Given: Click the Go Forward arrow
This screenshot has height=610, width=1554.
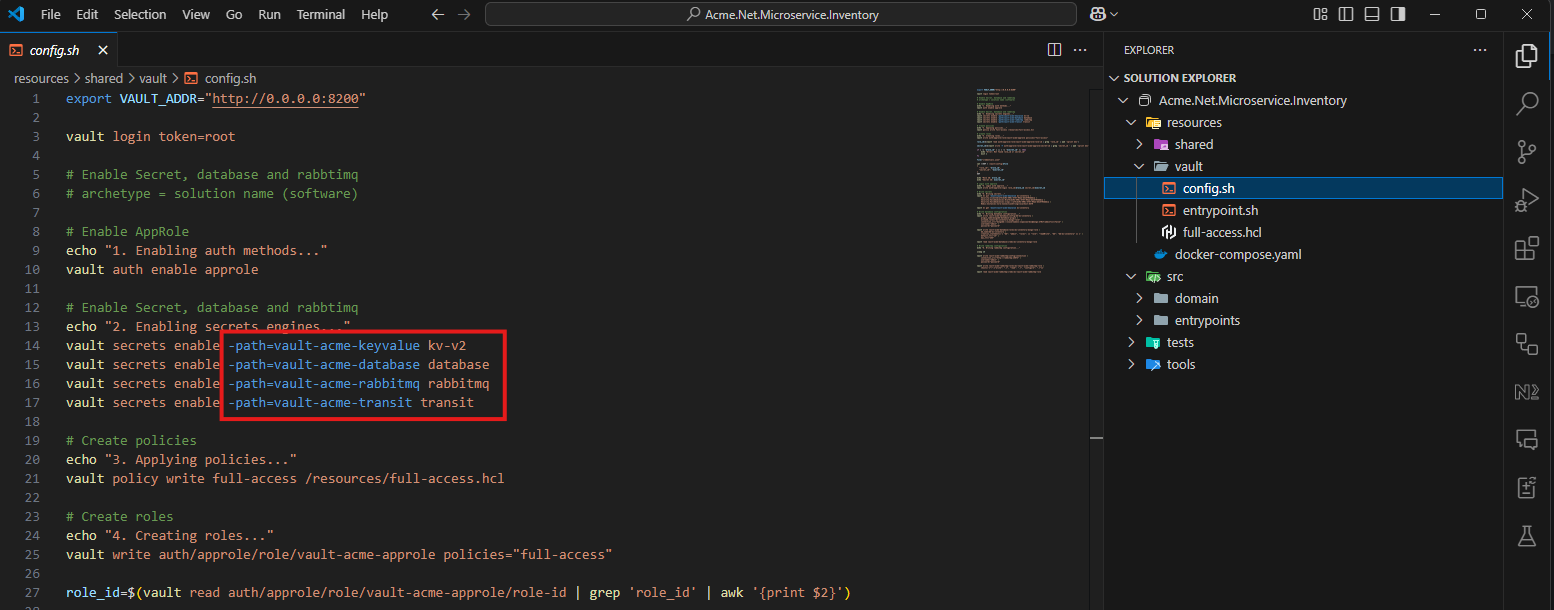Looking at the screenshot, I should [464, 15].
